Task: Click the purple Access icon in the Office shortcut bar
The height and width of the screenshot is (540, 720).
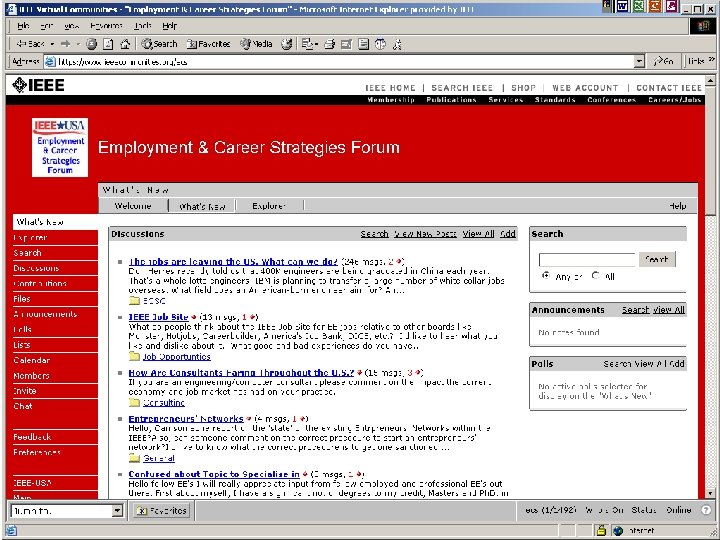Action: [x=671, y=6]
